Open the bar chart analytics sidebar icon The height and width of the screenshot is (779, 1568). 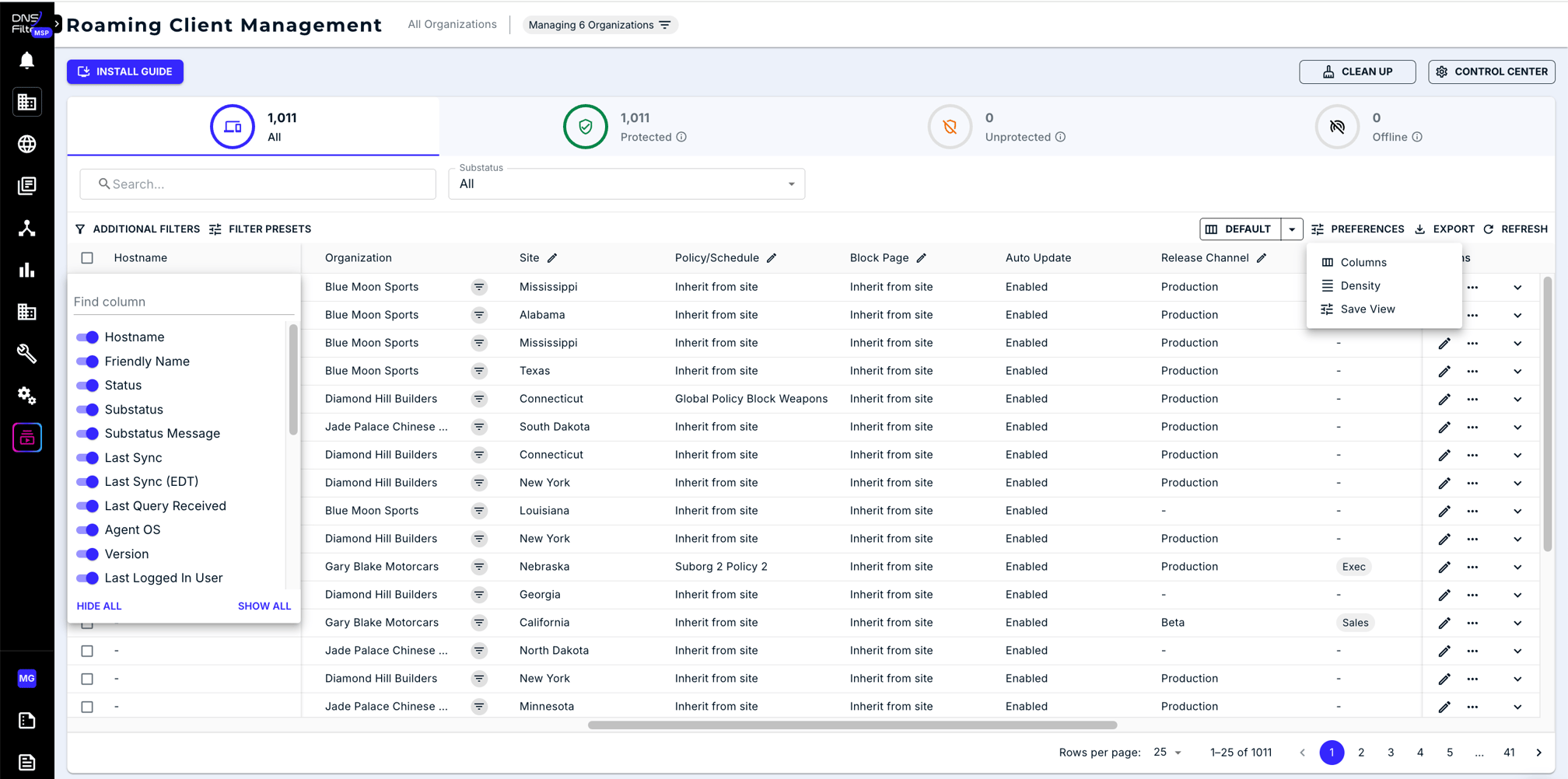point(27,270)
